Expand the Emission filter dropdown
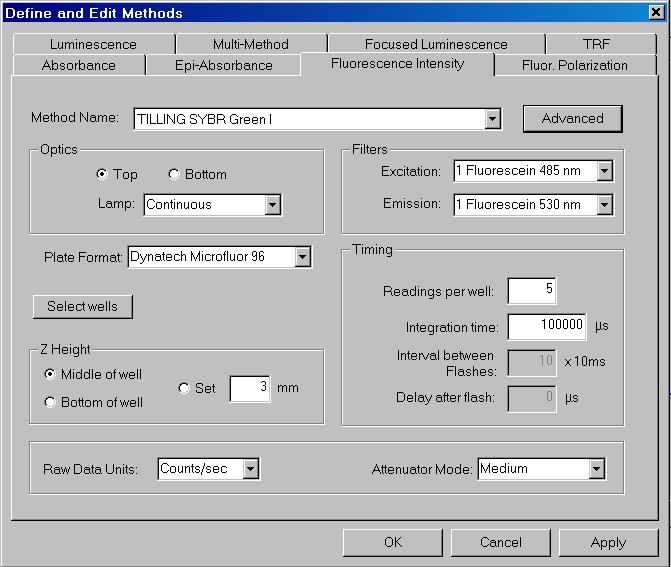The width and height of the screenshot is (671, 567). (604, 205)
